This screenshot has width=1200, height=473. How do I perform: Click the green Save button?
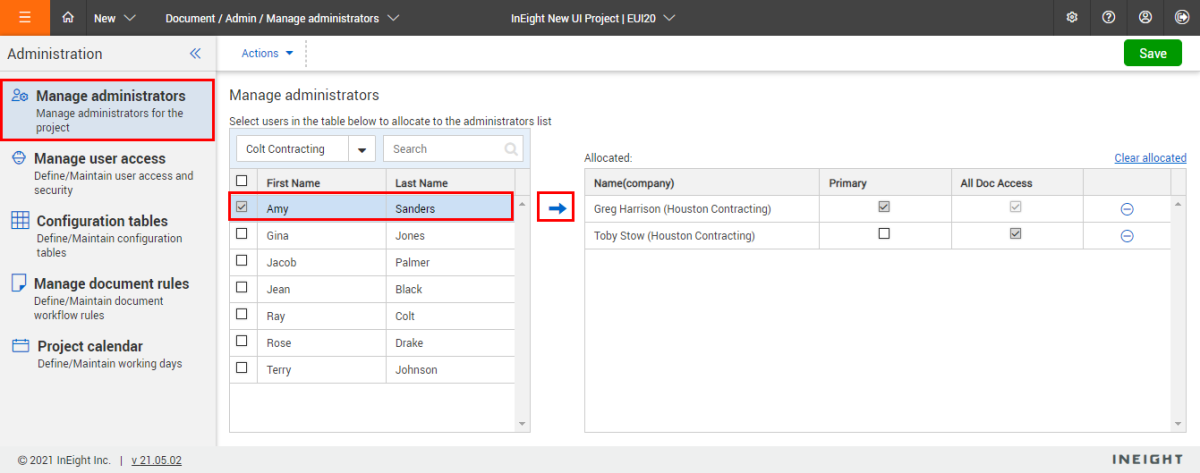pos(1152,54)
